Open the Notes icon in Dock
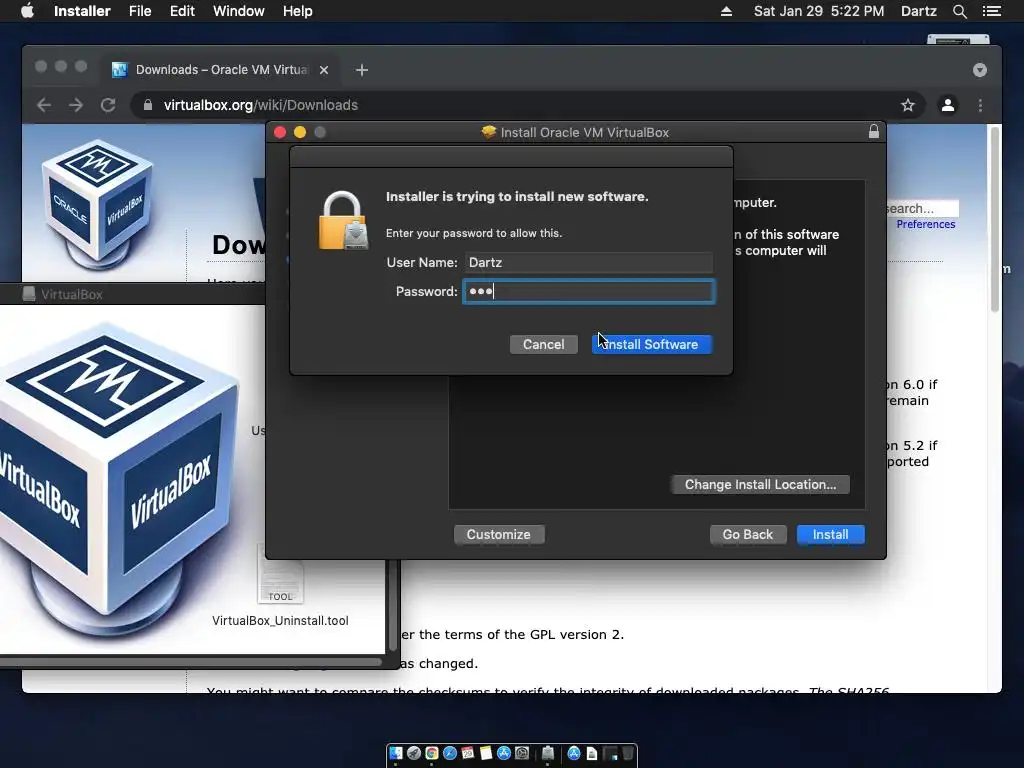Screen dimensions: 1024x768 tap(486, 753)
